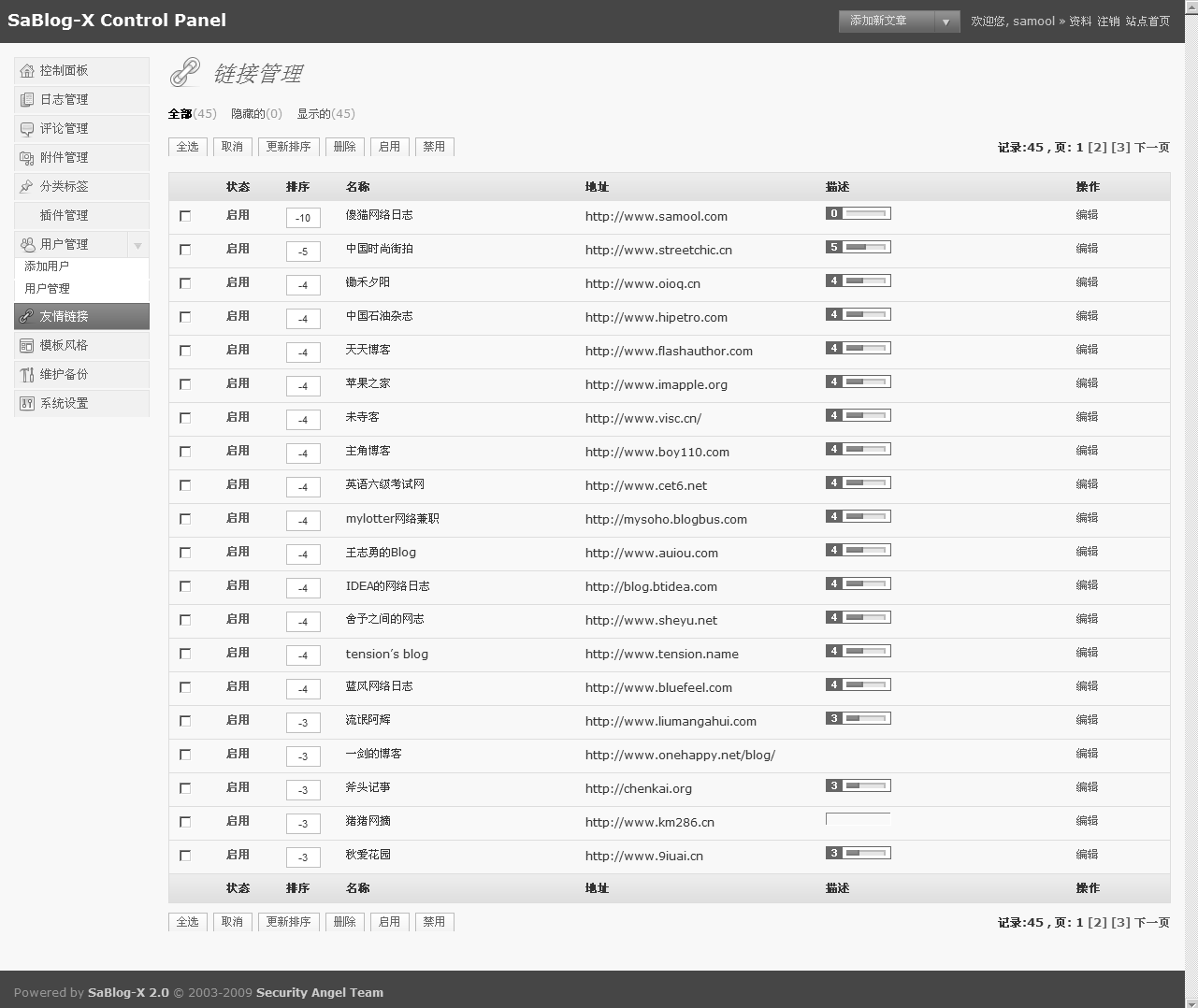Select 添加用户 submenu item
The image size is (1198, 1008).
(x=47, y=266)
